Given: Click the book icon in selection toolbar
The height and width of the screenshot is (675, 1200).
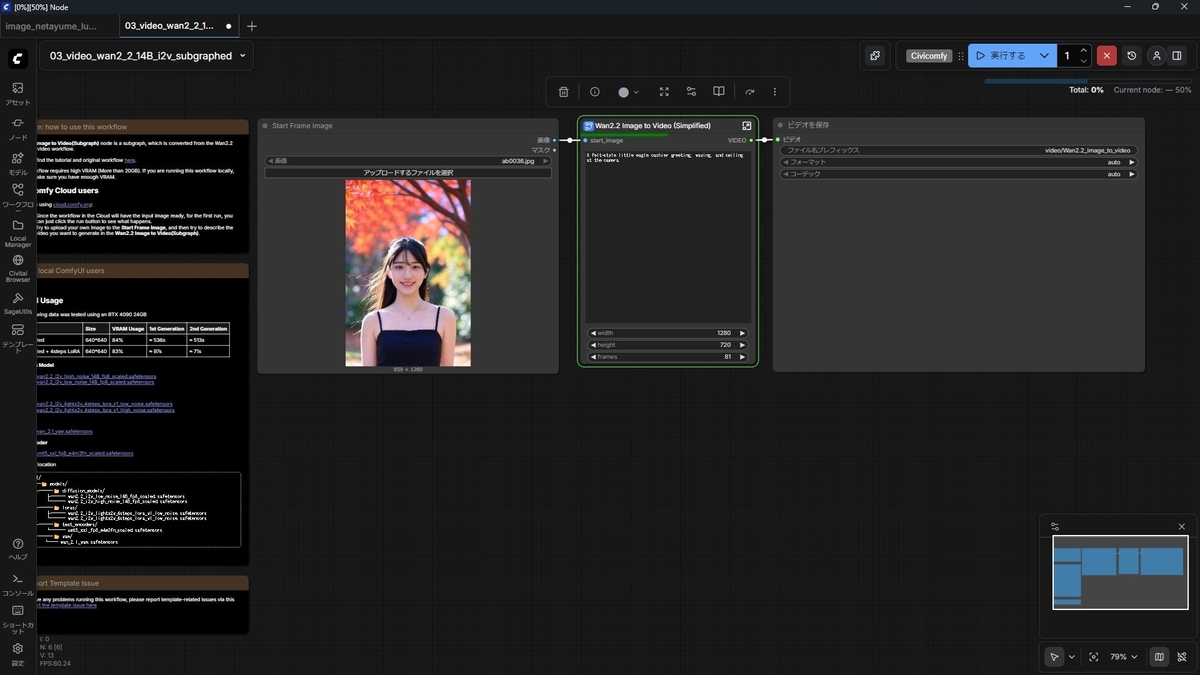Looking at the screenshot, I should (x=719, y=92).
